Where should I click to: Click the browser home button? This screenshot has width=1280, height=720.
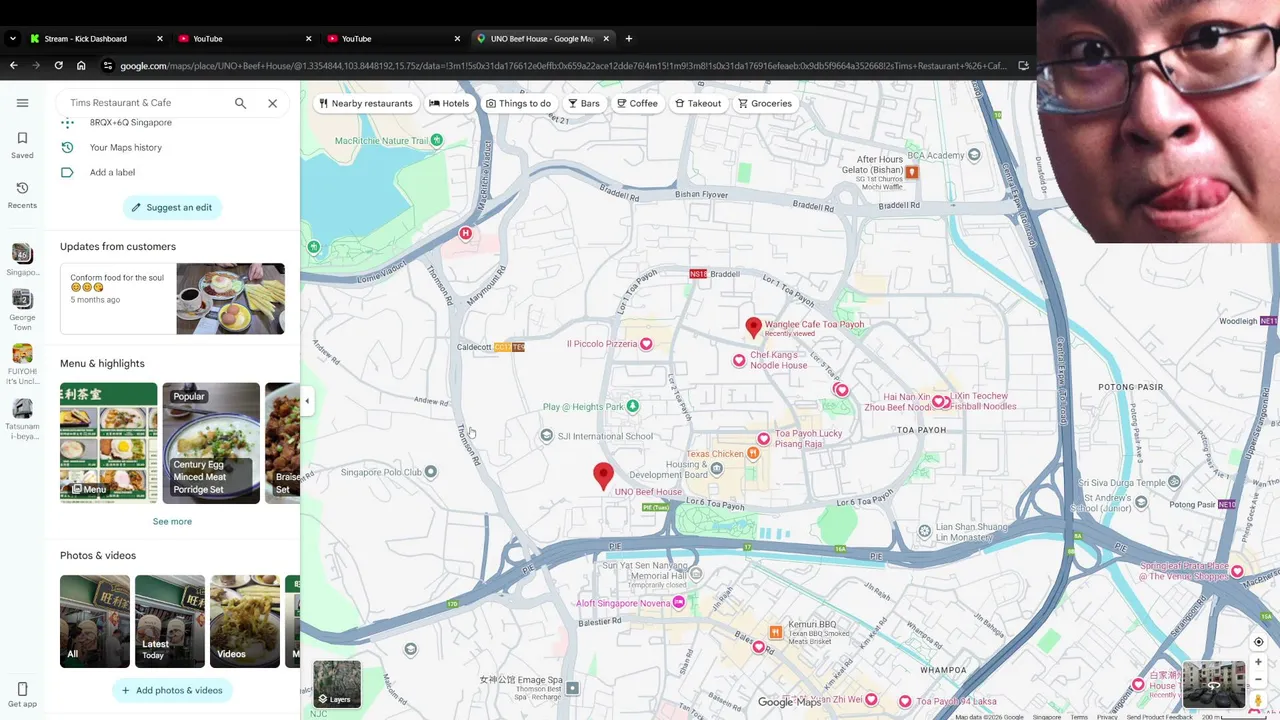81,66
